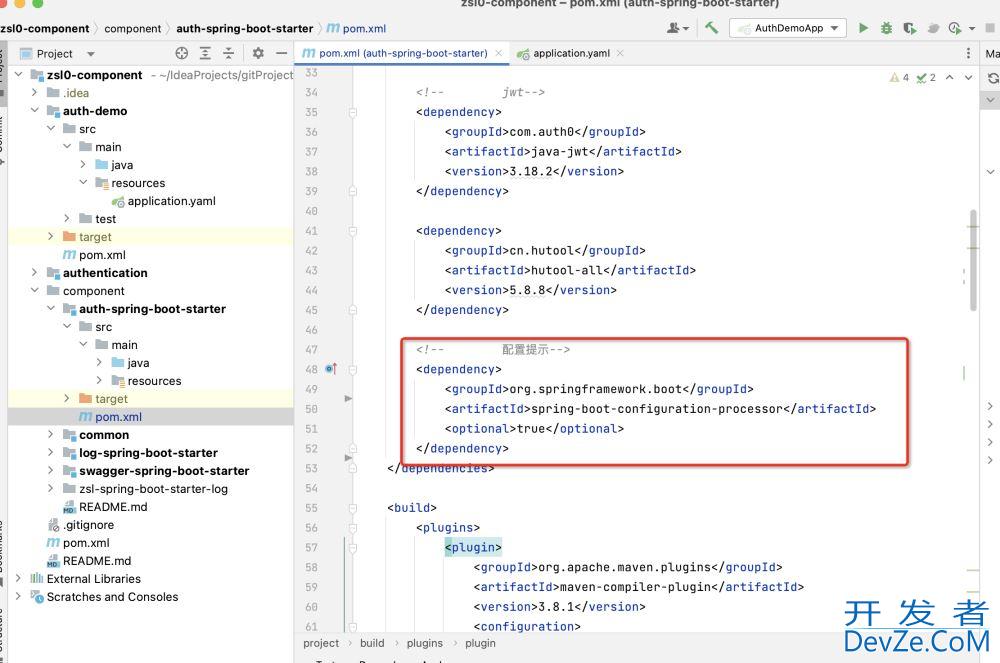
Task: Select README.md under component folder
Action: coord(105,507)
